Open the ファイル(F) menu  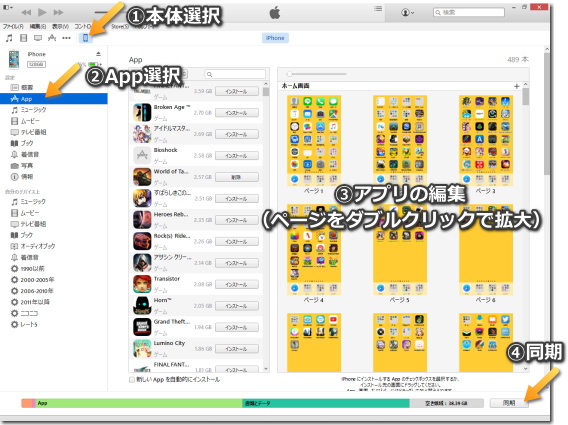click(x=13, y=26)
